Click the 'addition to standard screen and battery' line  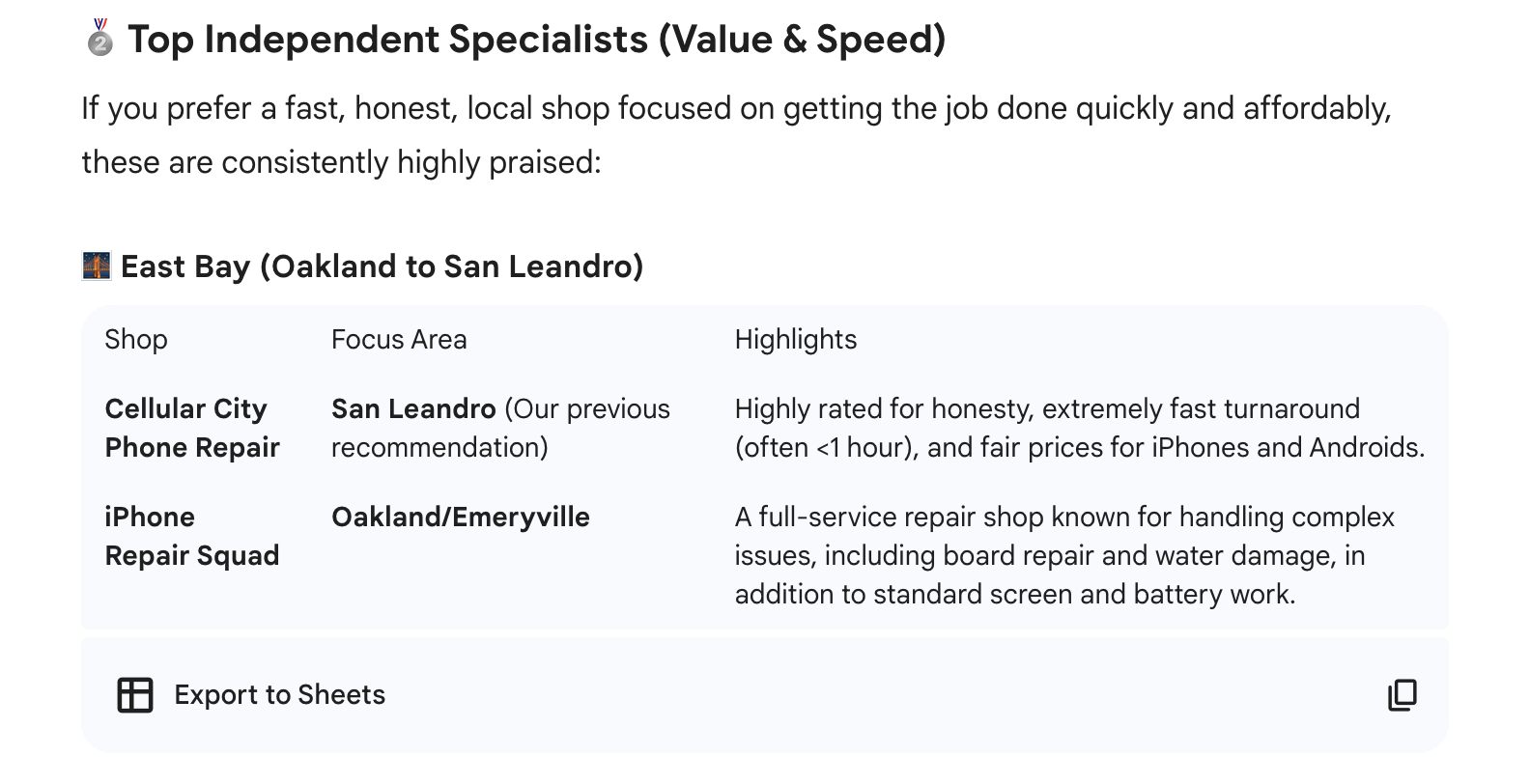coord(1015,594)
